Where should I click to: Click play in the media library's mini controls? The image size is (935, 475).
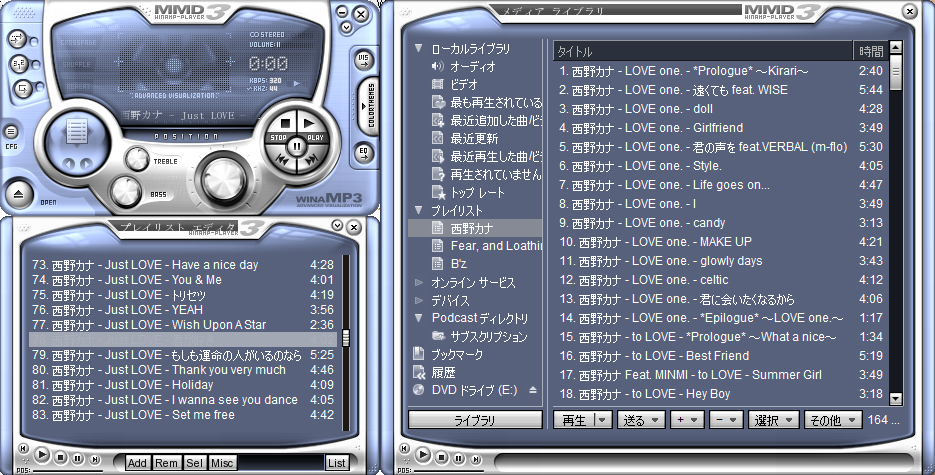point(423,455)
